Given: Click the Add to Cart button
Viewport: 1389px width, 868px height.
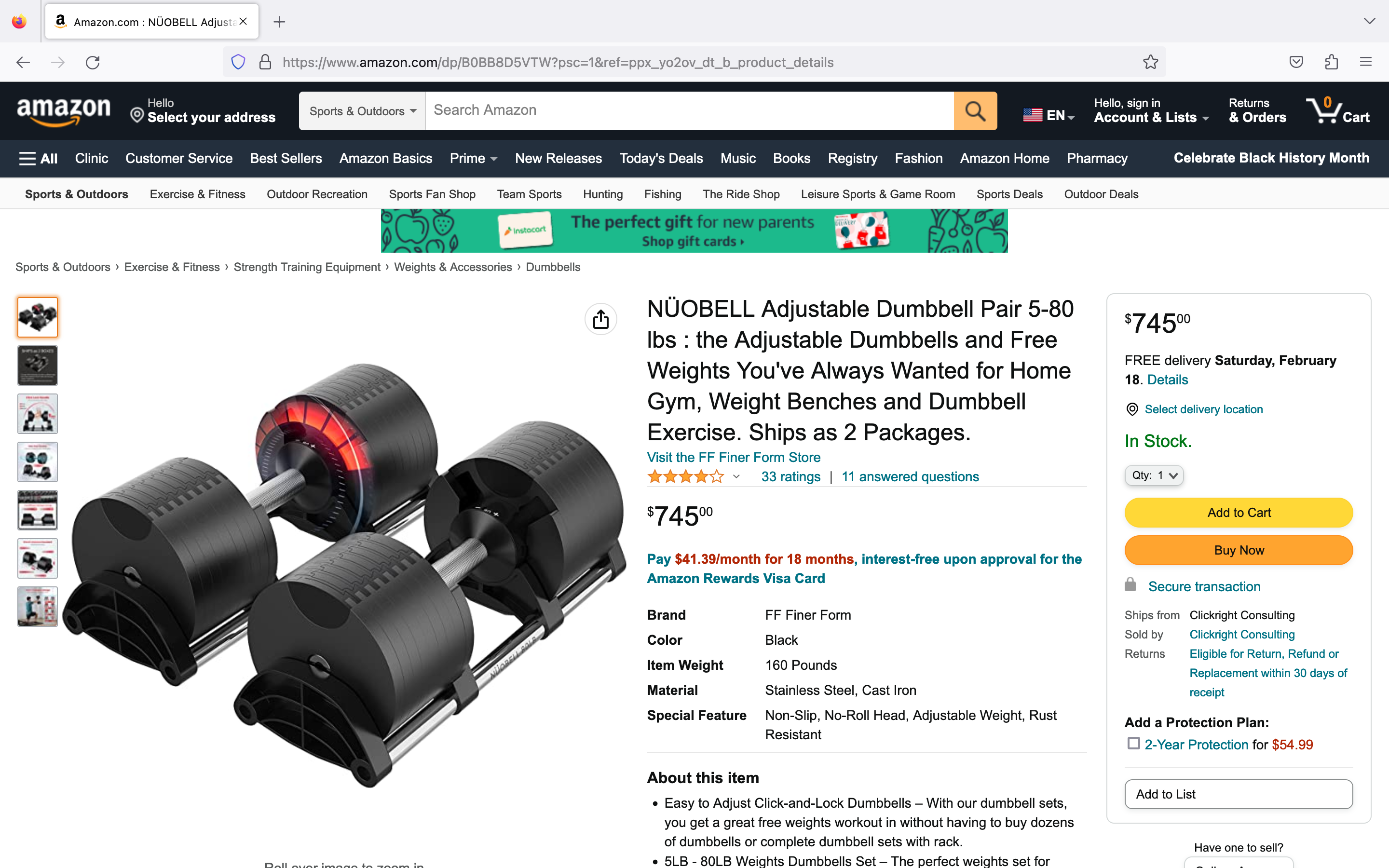Looking at the screenshot, I should tap(1239, 513).
